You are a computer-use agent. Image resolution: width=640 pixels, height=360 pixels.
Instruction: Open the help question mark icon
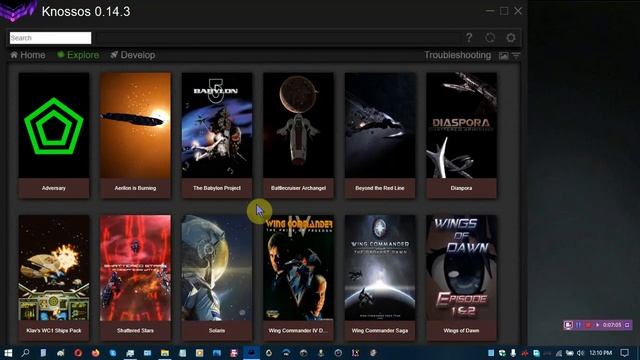(x=469, y=38)
